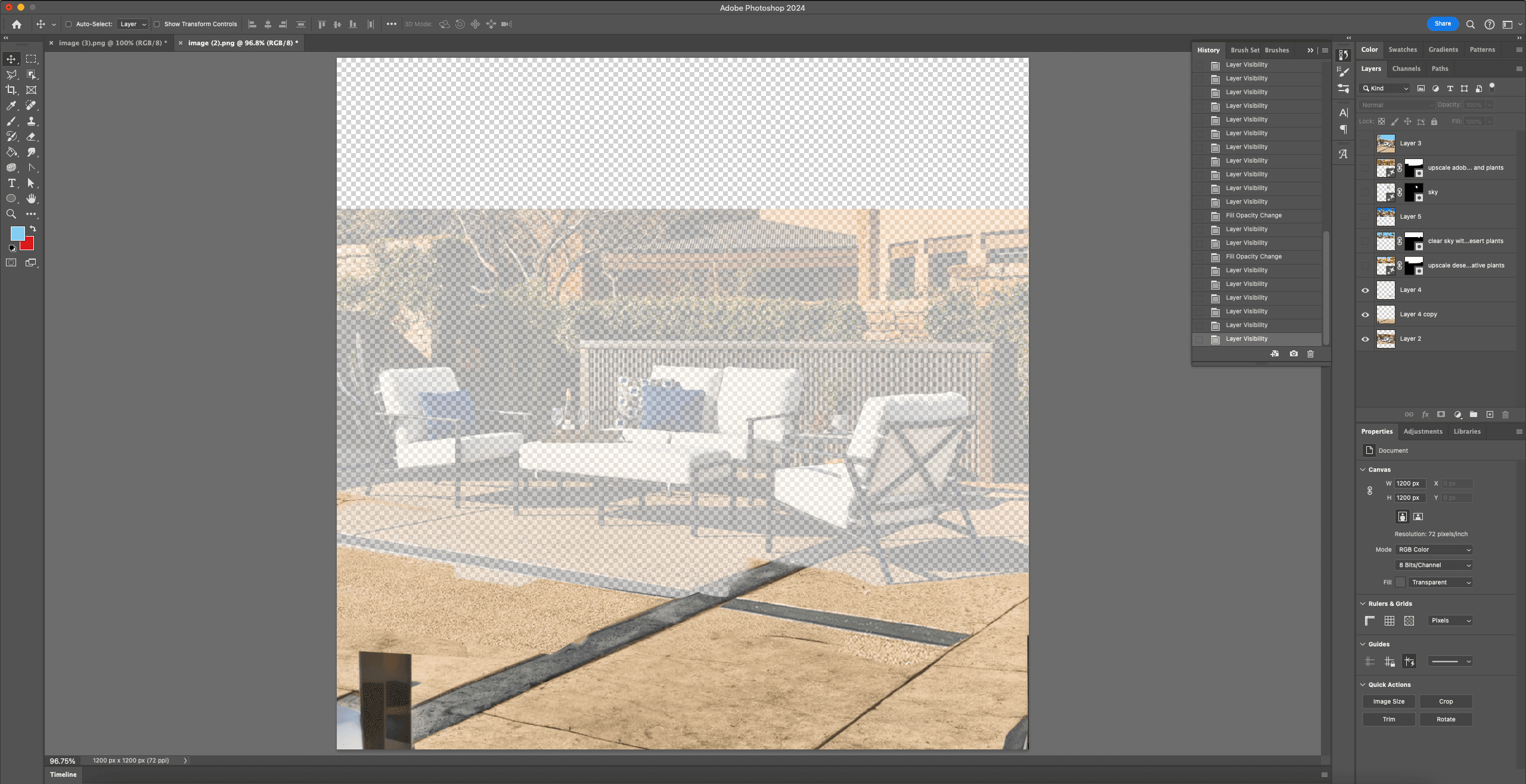Select the Eyedropper tool
The height and width of the screenshot is (784, 1526).
11,105
